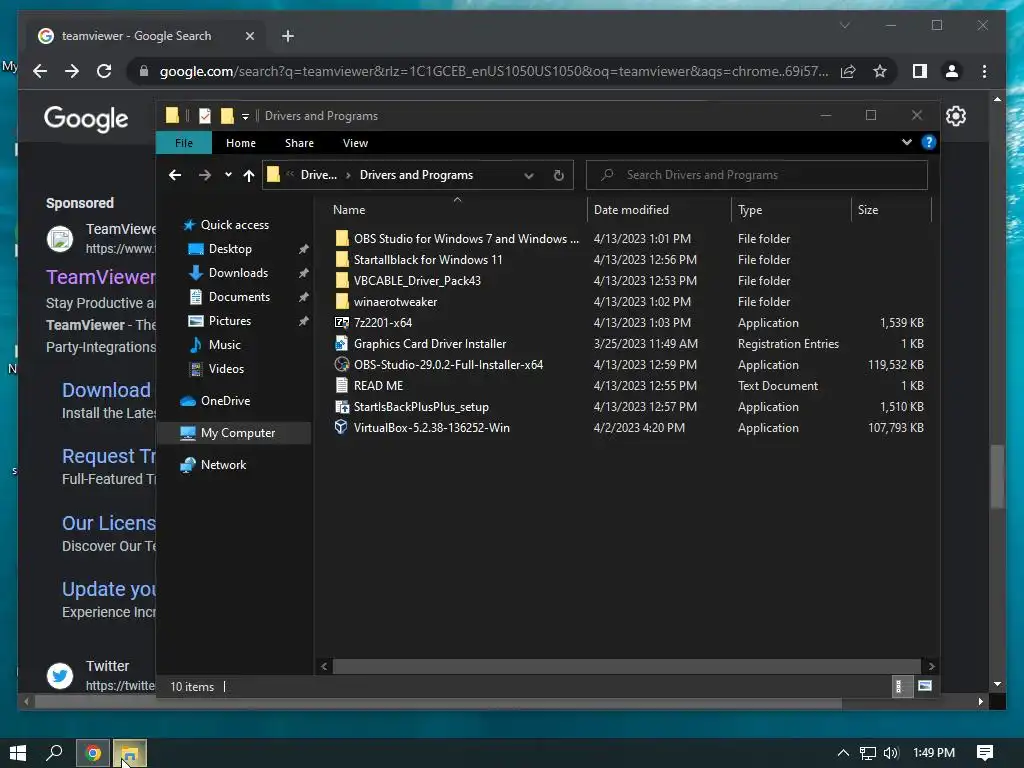Open the Share ribbon tab
This screenshot has height=768, width=1024.
point(299,142)
